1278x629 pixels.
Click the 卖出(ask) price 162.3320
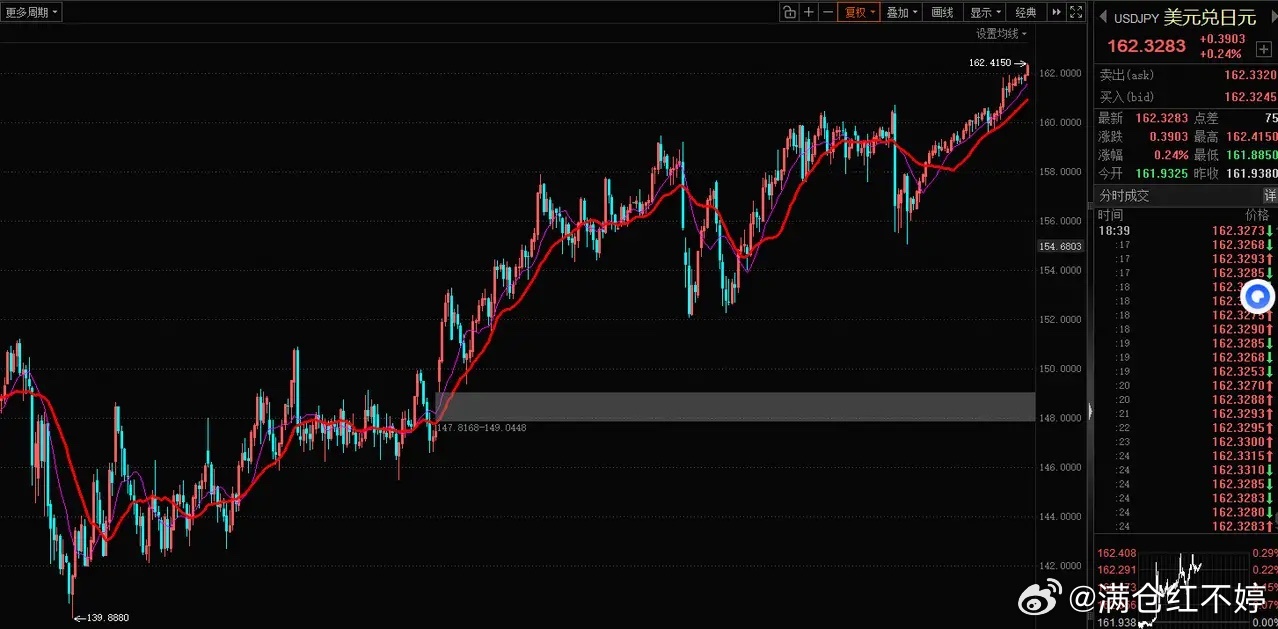click(1250, 75)
